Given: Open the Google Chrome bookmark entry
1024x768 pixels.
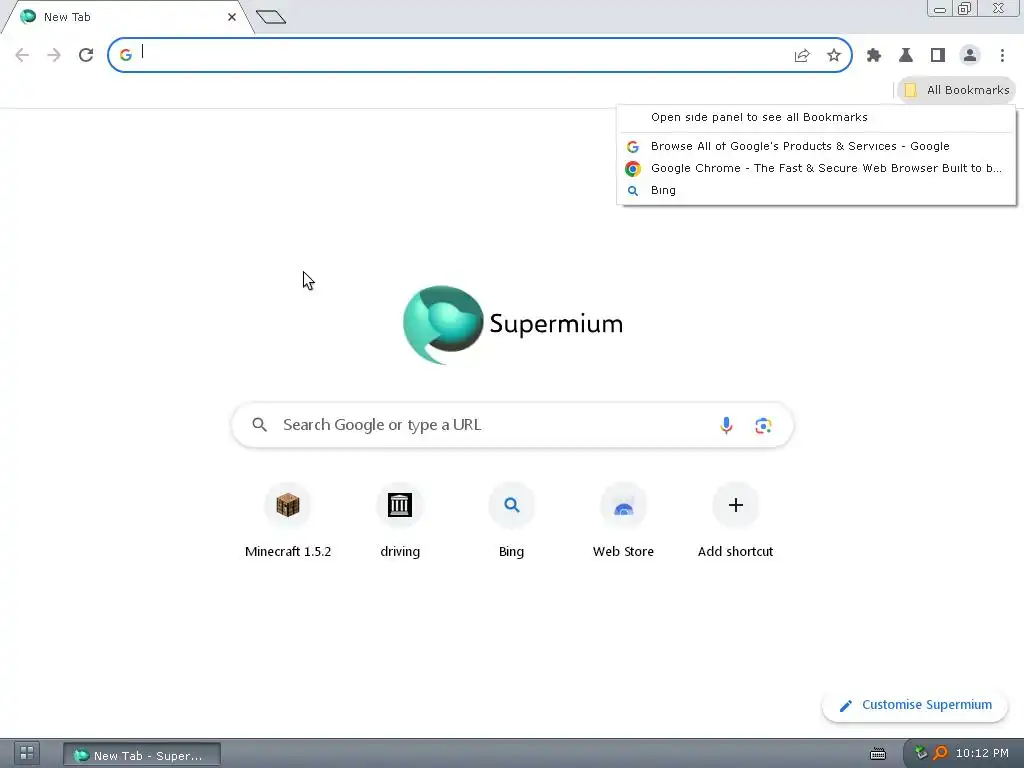Looking at the screenshot, I should (816, 168).
